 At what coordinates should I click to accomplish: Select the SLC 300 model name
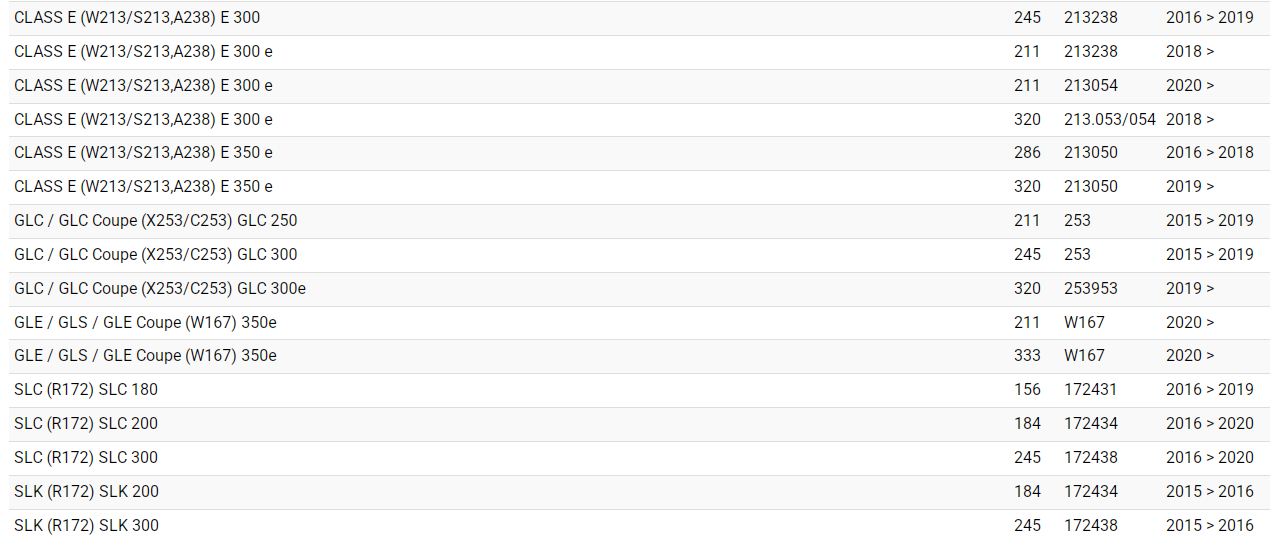(x=86, y=458)
